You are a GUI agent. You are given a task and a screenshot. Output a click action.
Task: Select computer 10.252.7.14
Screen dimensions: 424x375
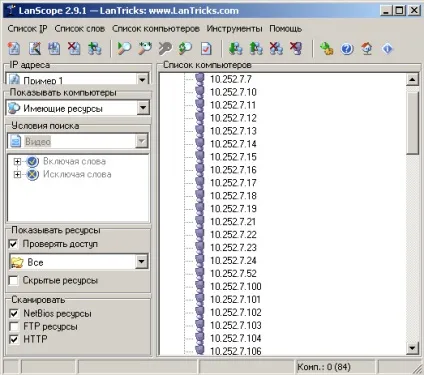(233, 144)
